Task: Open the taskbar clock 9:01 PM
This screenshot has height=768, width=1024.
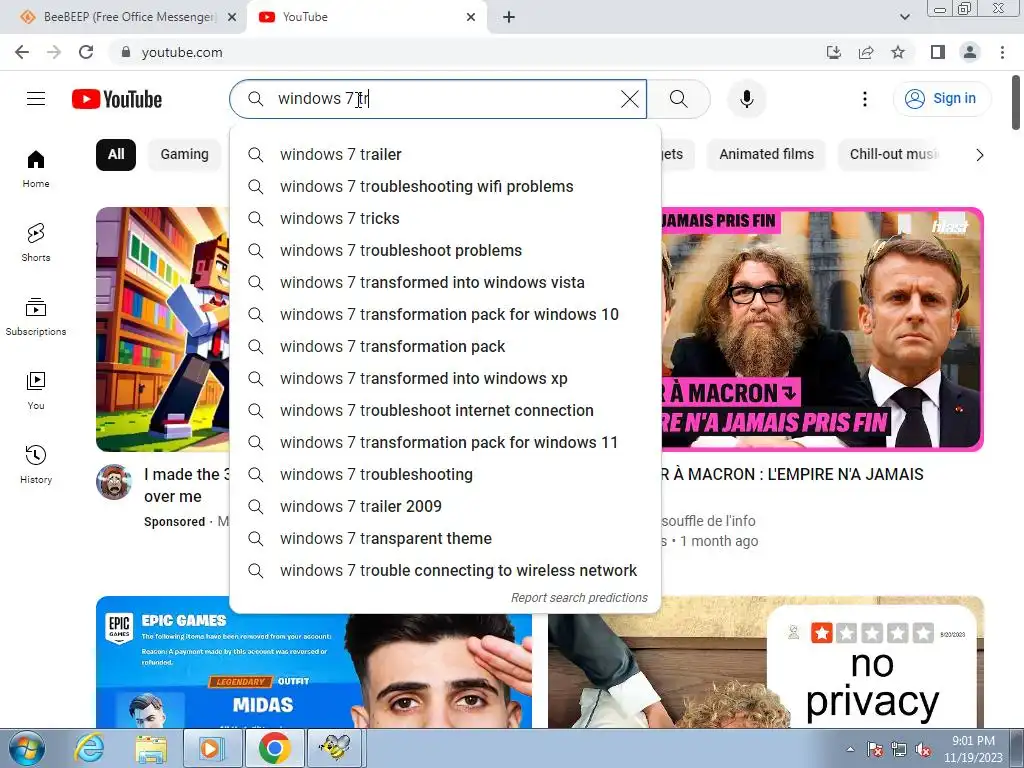Action: point(973,749)
